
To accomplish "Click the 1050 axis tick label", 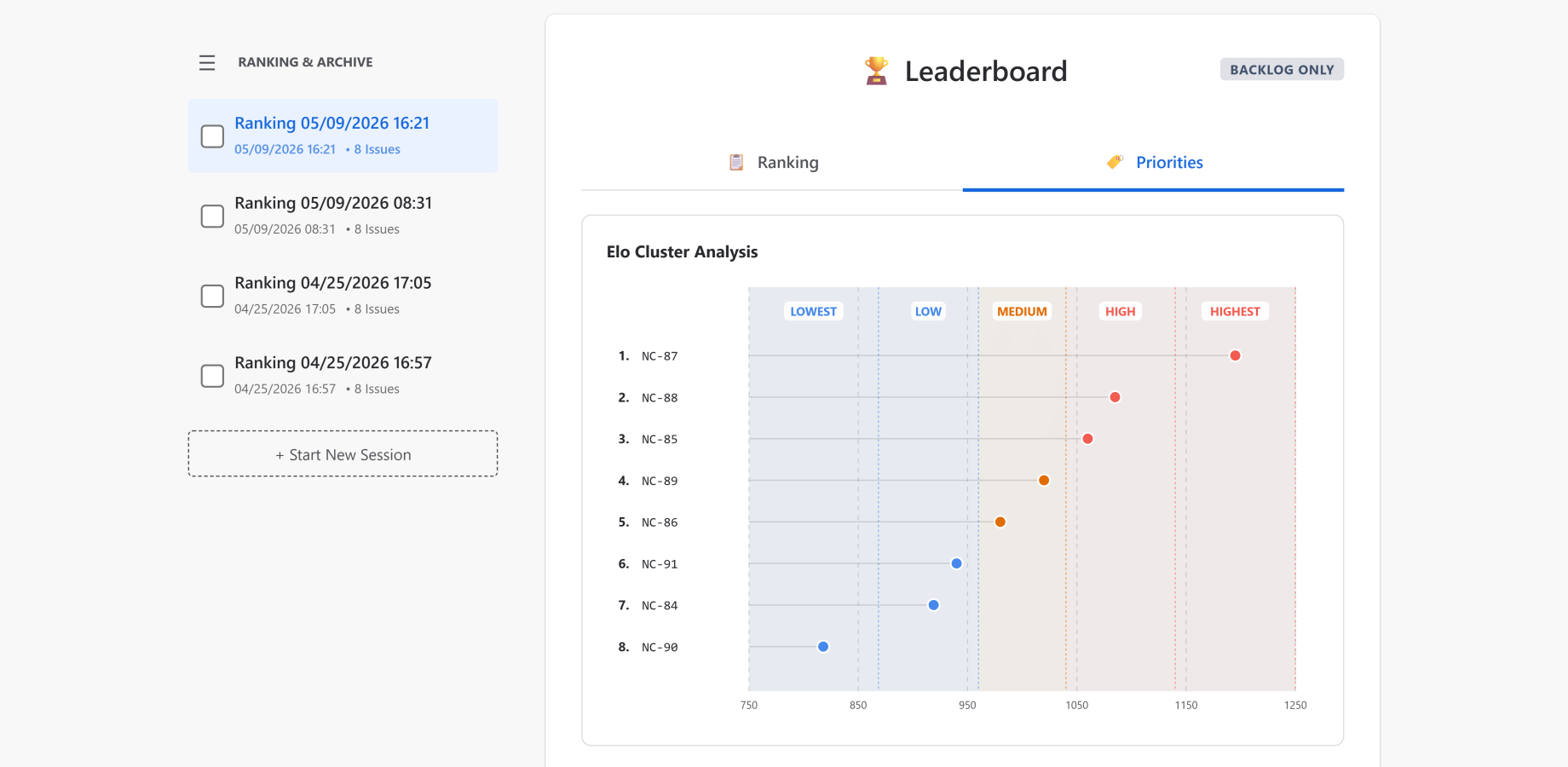I will click(1077, 706).
